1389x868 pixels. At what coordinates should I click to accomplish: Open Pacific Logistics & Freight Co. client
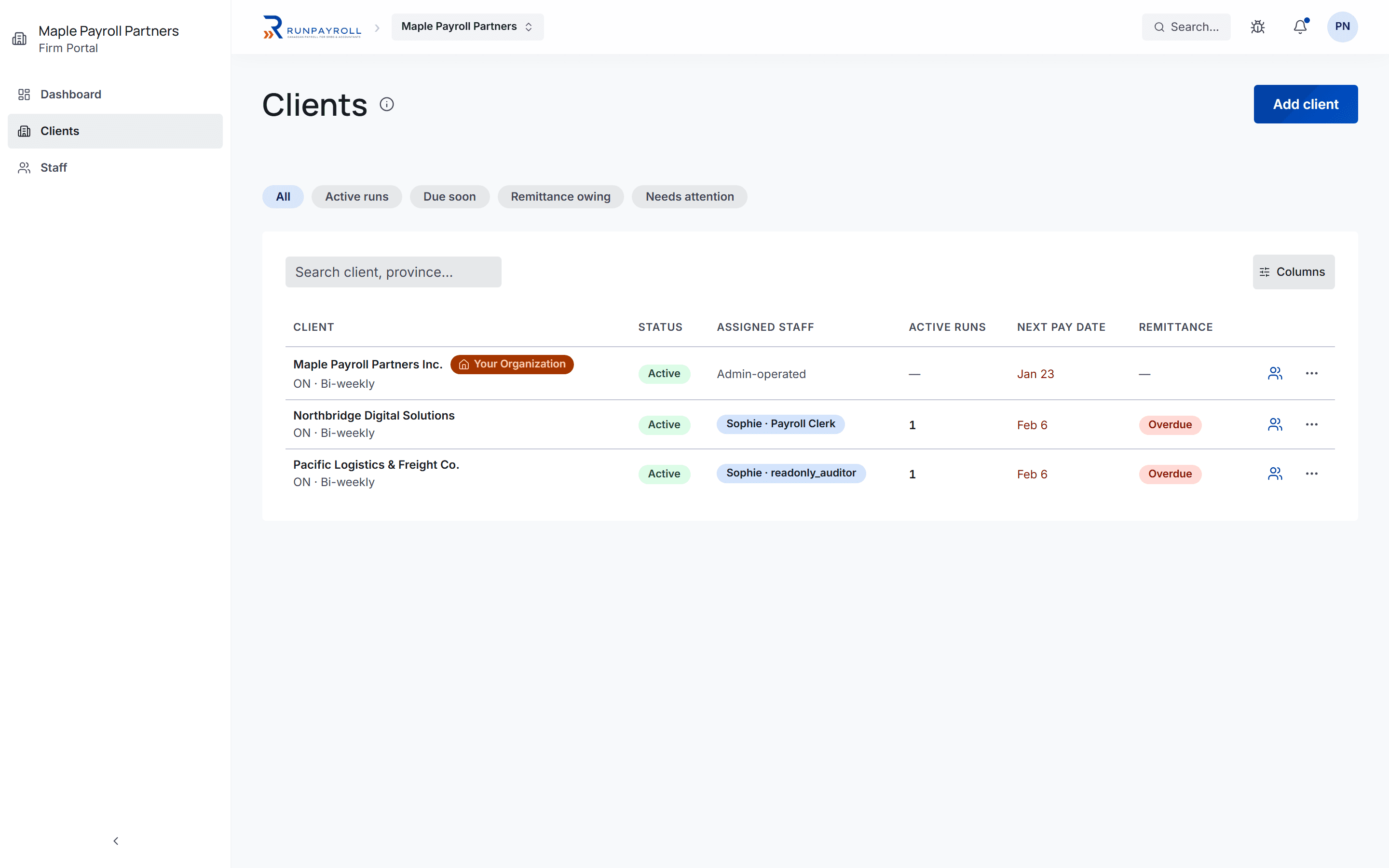(x=376, y=465)
